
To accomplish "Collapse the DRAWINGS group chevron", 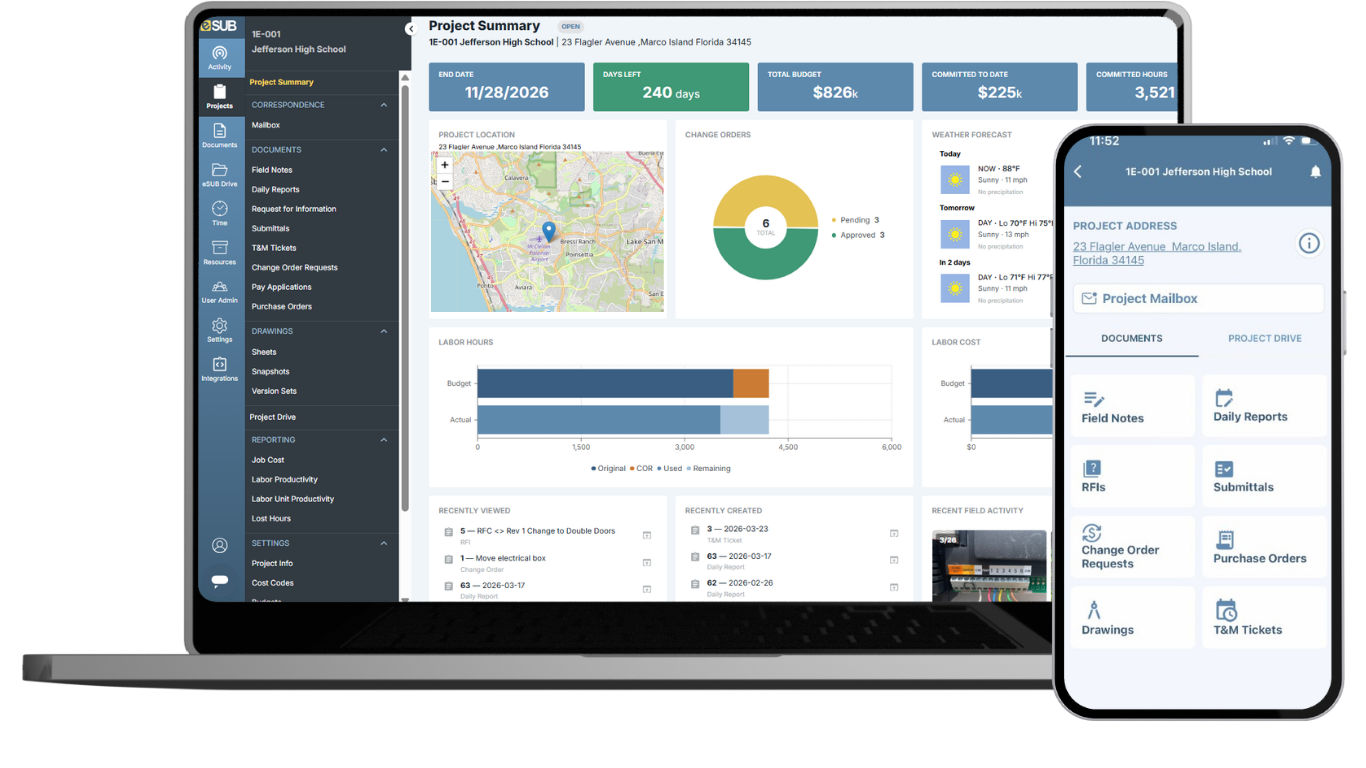I will (383, 330).
